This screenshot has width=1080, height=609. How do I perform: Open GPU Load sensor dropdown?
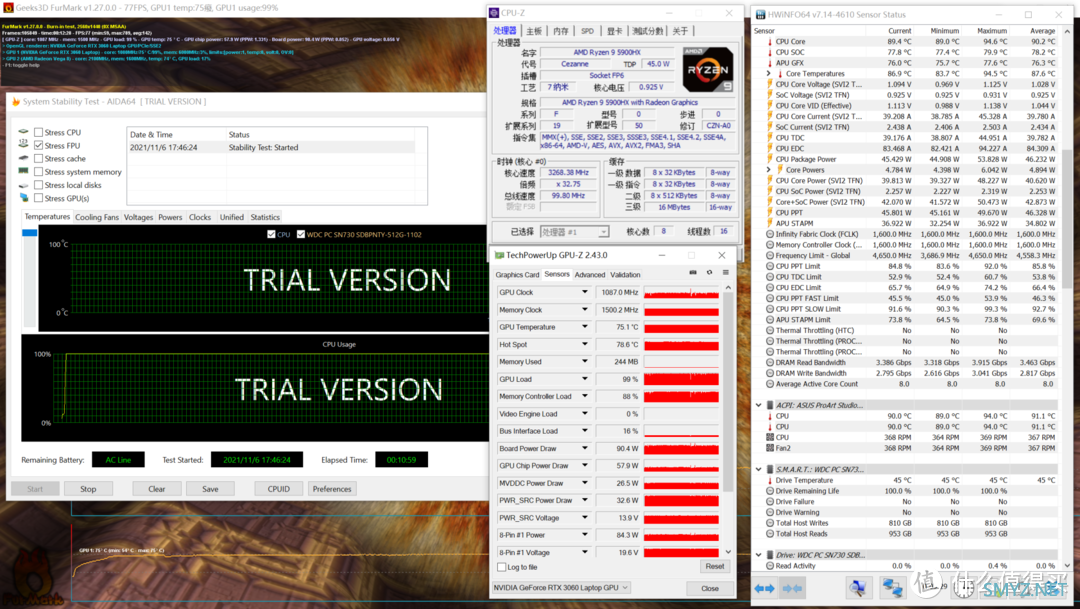585,379
